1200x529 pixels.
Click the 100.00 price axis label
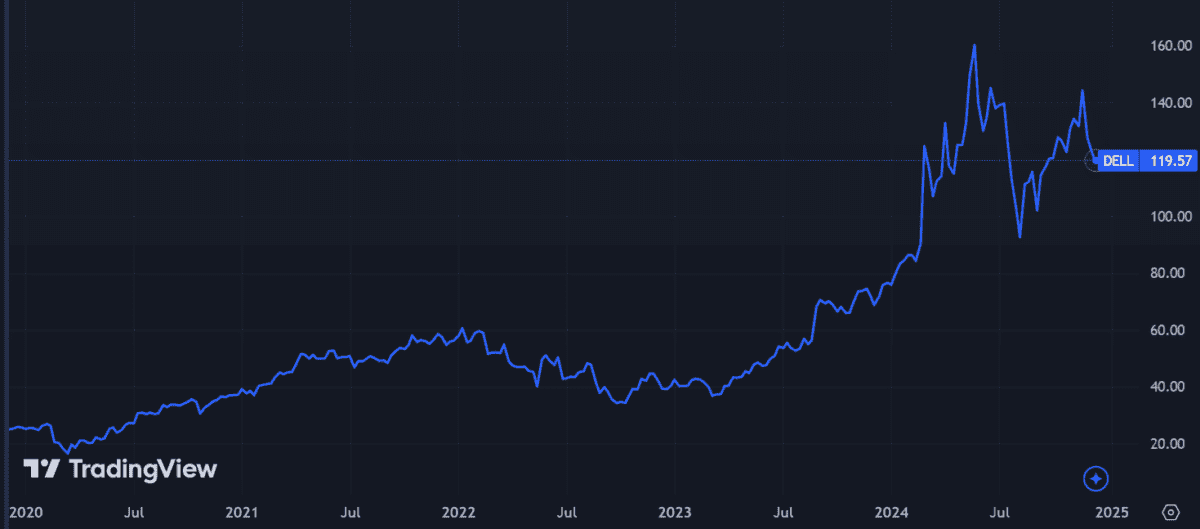[1169, 217]
